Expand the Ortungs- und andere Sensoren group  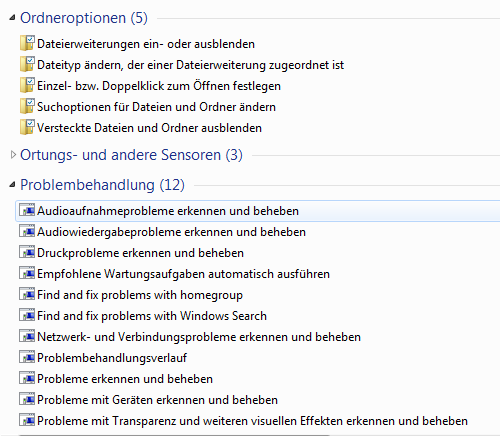(x=13, y=155)
